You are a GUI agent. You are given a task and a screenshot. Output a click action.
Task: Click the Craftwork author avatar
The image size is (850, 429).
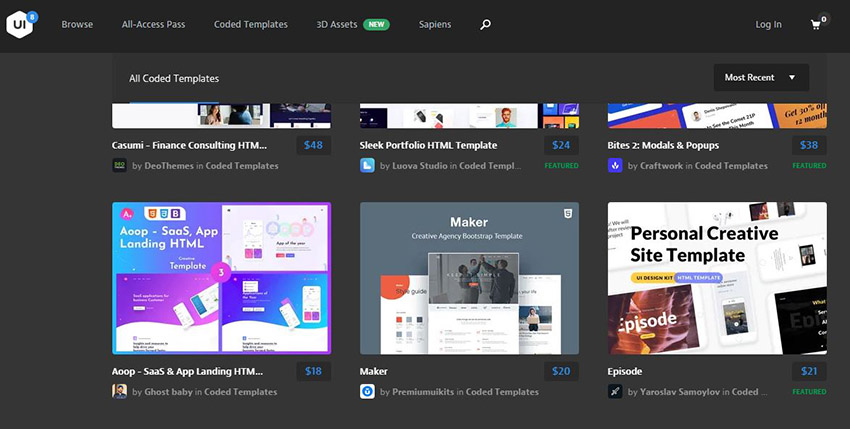pos(615,165)
